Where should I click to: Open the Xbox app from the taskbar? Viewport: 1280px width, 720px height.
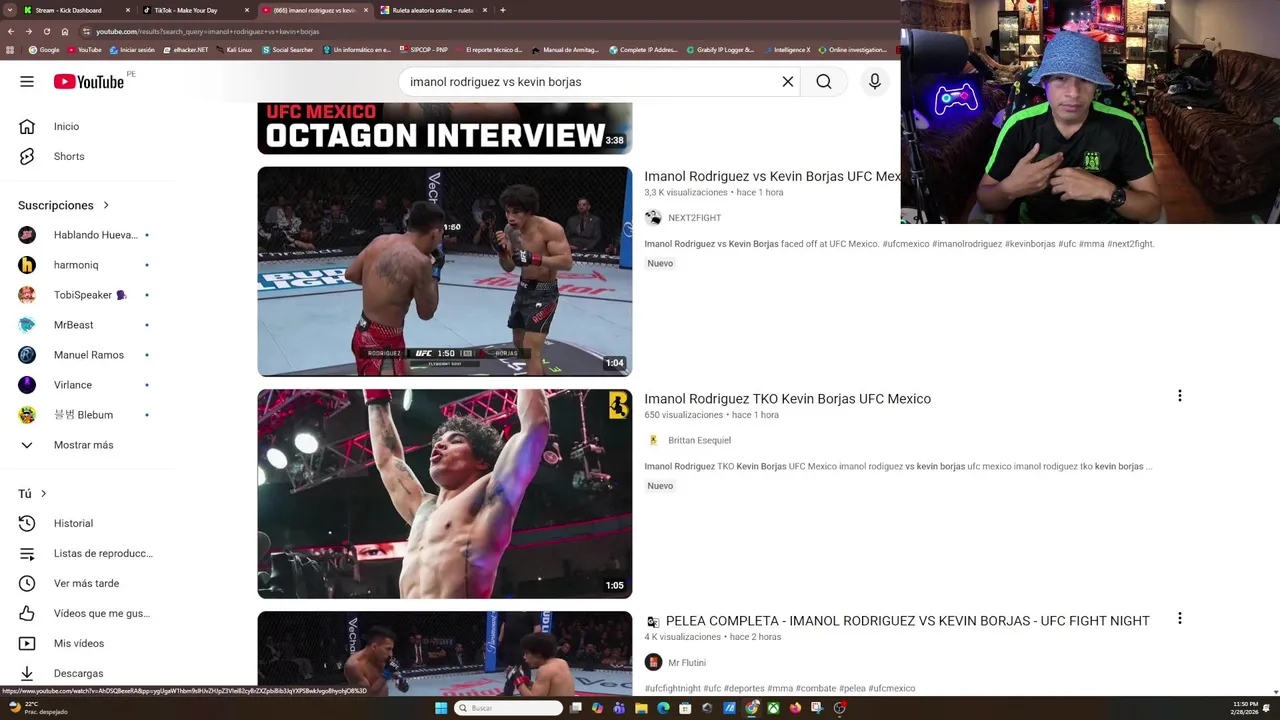click(x=773, y=708)
